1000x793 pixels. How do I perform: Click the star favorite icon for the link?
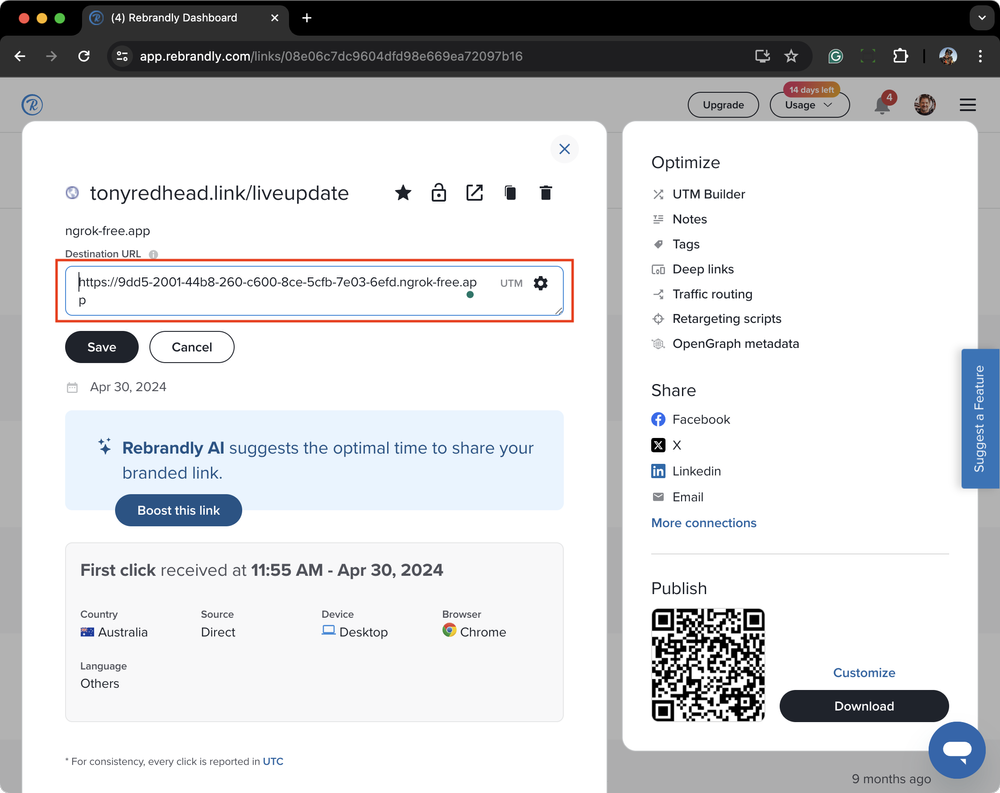(403, 193)
